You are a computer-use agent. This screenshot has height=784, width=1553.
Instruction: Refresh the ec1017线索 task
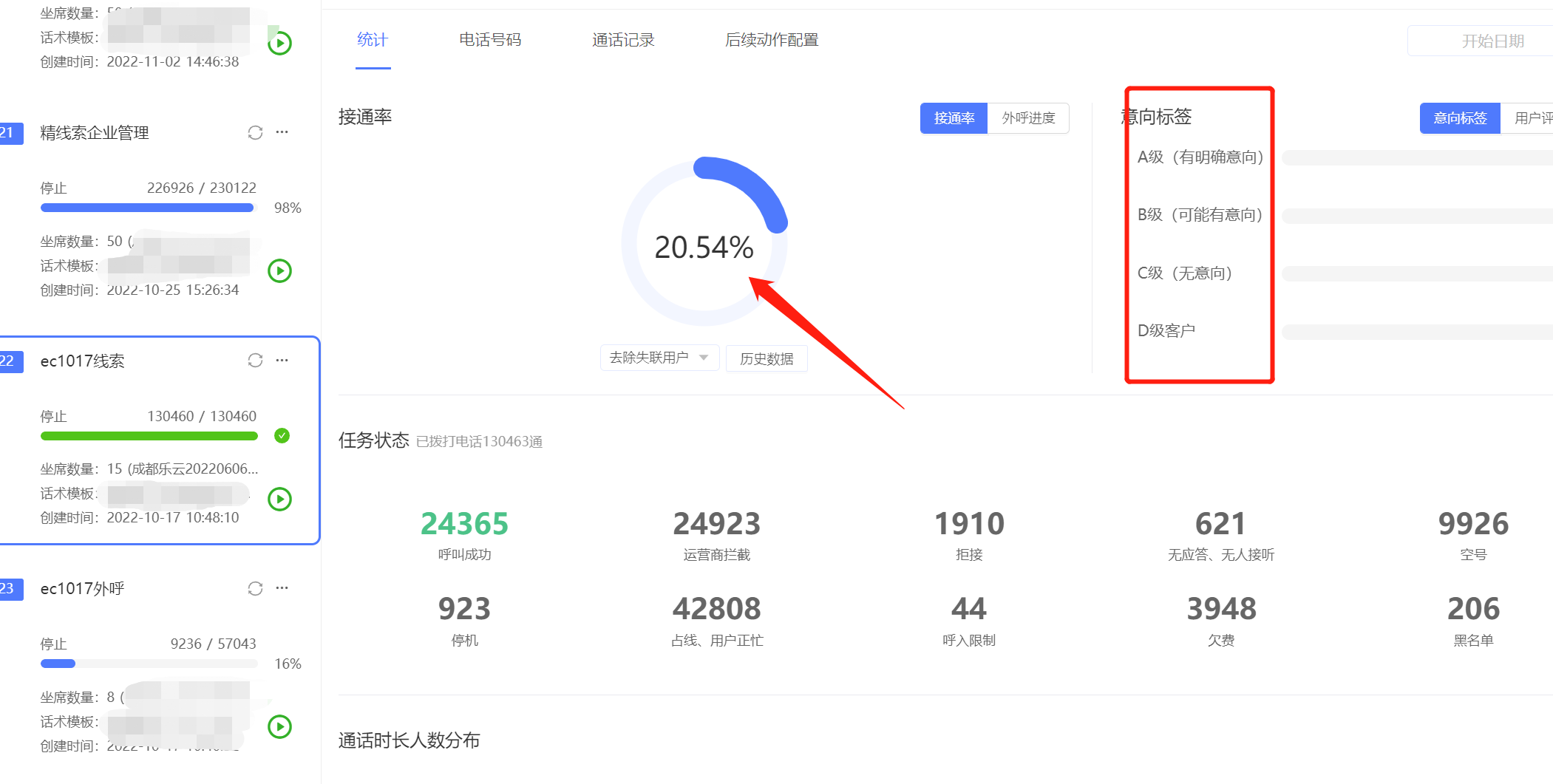click(255, 360)
